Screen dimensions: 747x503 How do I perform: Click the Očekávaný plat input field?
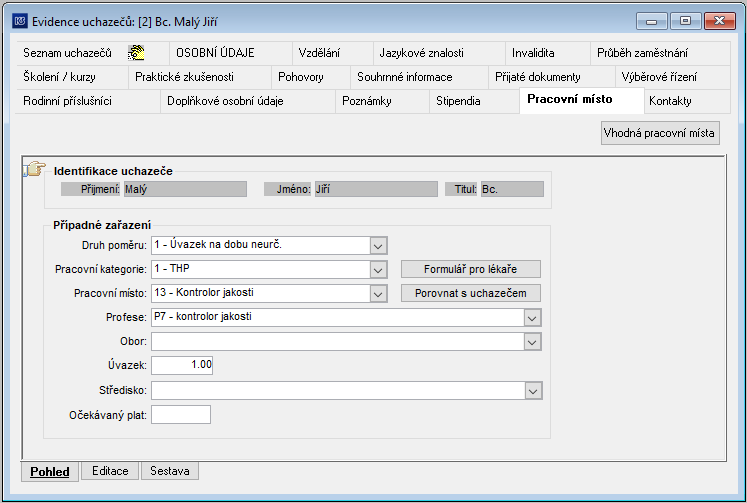pos(181,415)
